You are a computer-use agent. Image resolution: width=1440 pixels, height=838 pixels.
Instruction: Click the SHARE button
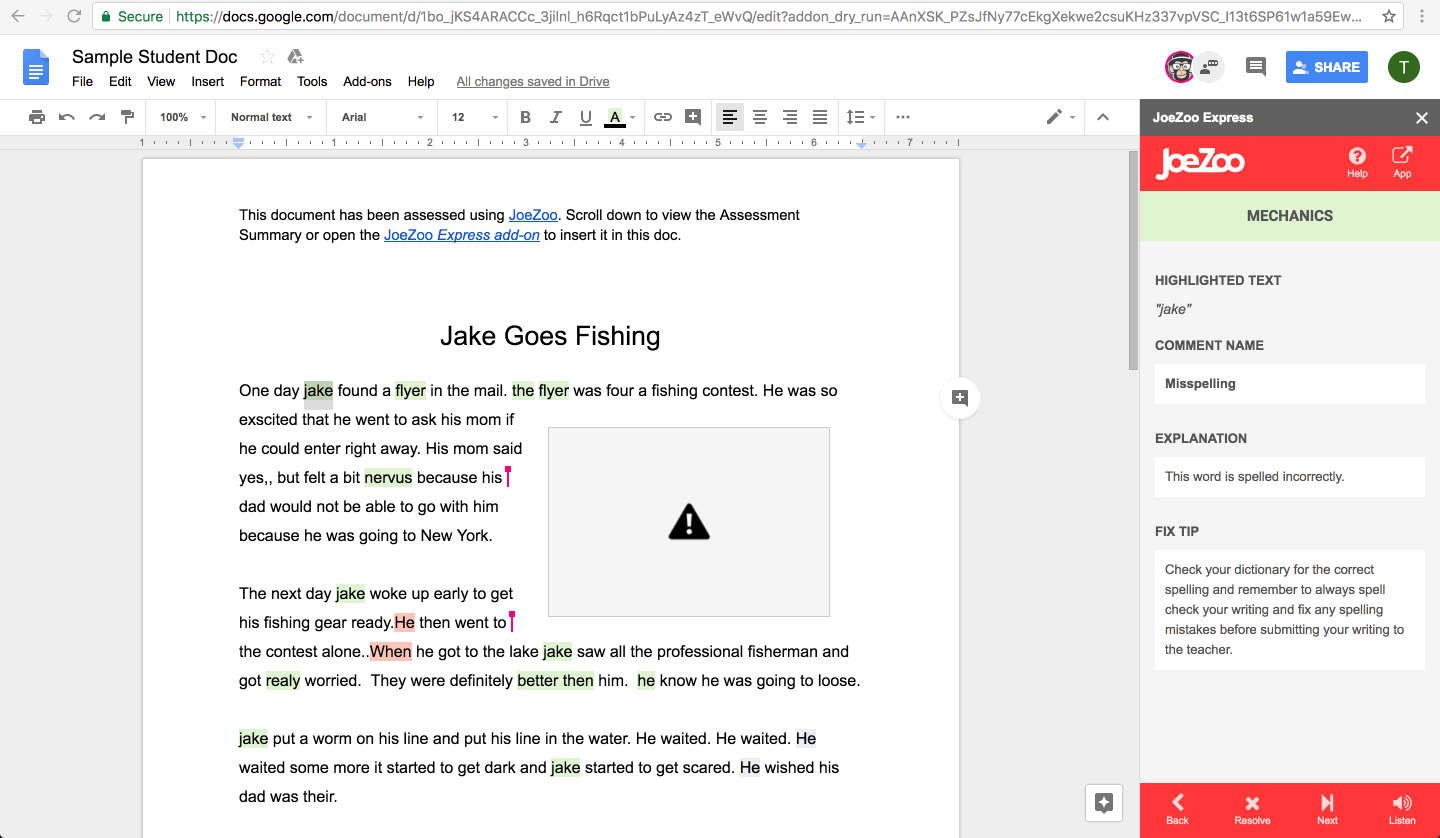click(1326, 67)
